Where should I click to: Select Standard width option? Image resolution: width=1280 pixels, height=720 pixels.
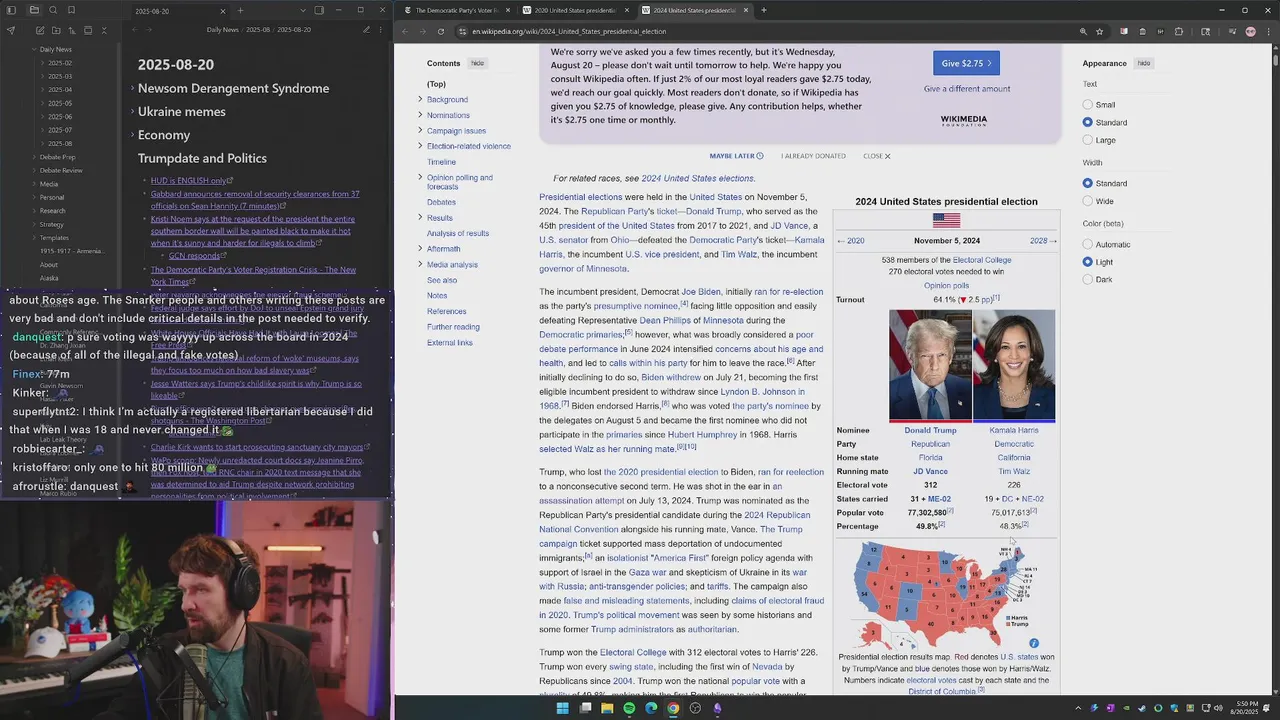(x=1088, y=183)
